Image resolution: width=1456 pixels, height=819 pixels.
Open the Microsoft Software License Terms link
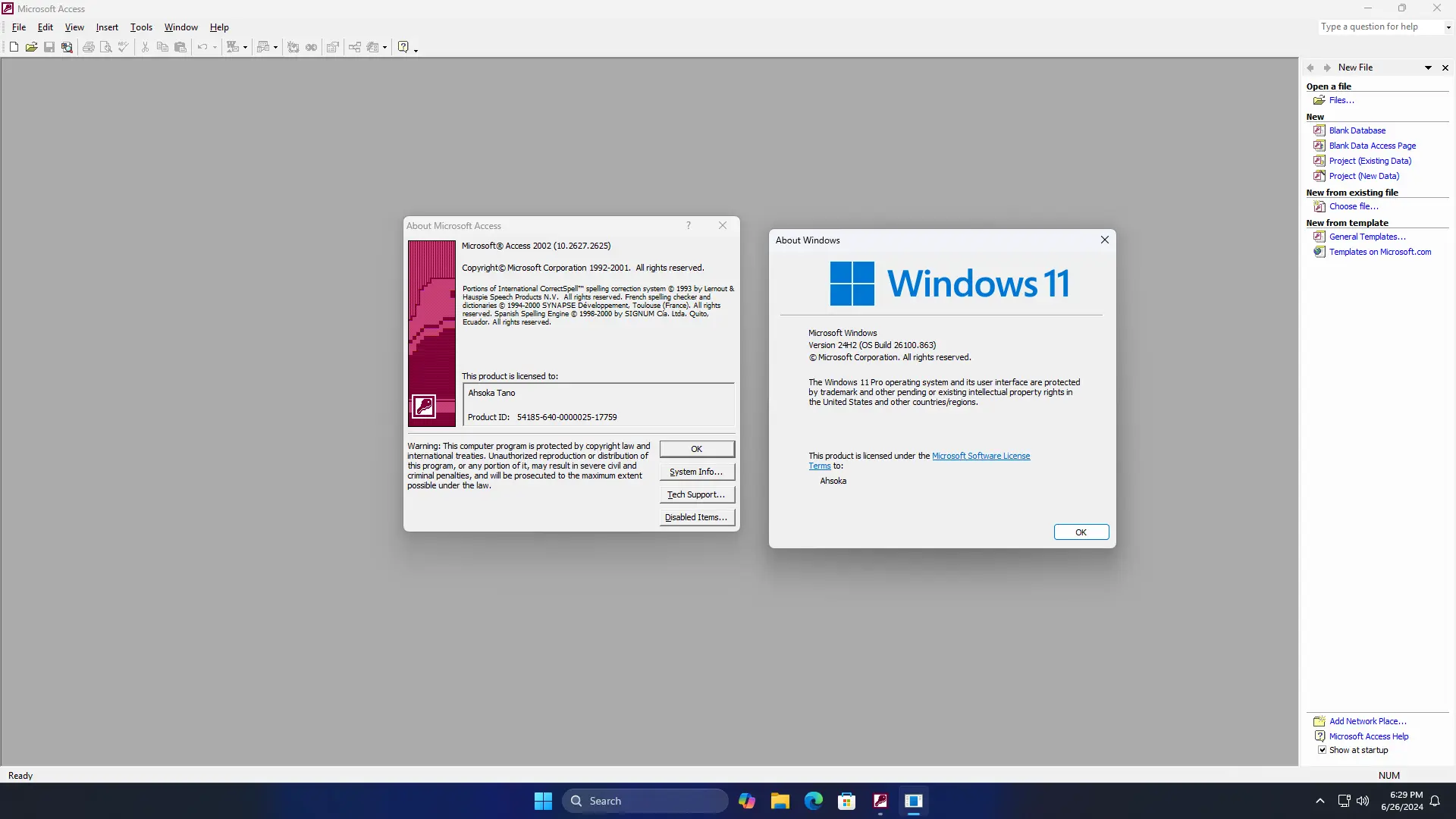pos(981,456)
